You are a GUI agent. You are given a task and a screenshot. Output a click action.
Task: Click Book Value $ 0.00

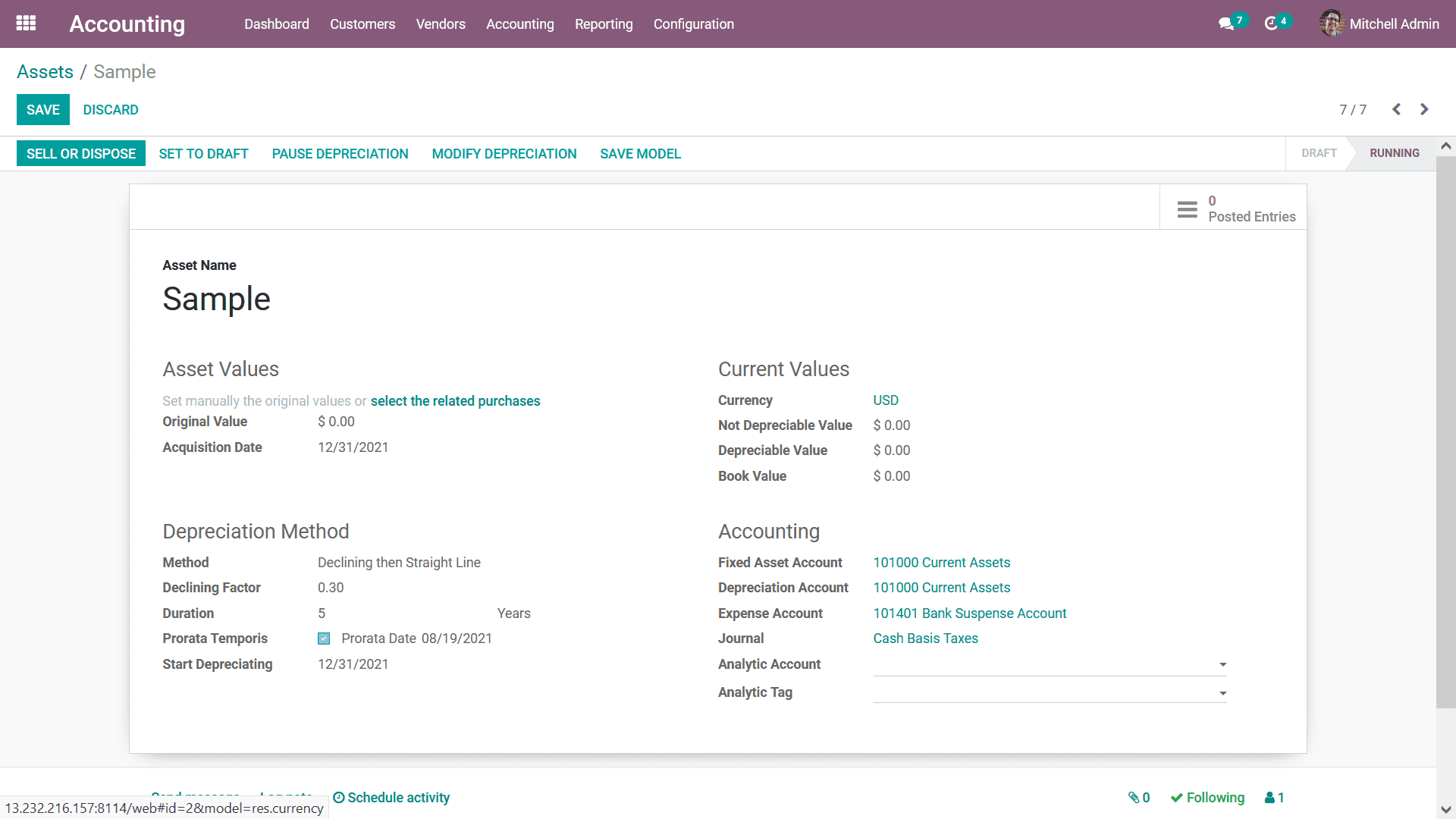(x=891, y=475)
